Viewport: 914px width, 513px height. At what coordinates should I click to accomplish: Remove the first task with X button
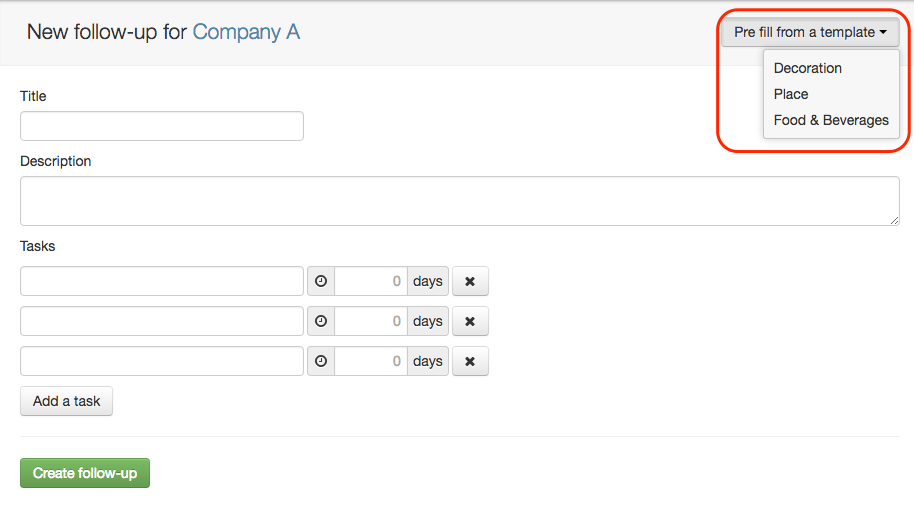pyautogui.click(x=470, y=281)
